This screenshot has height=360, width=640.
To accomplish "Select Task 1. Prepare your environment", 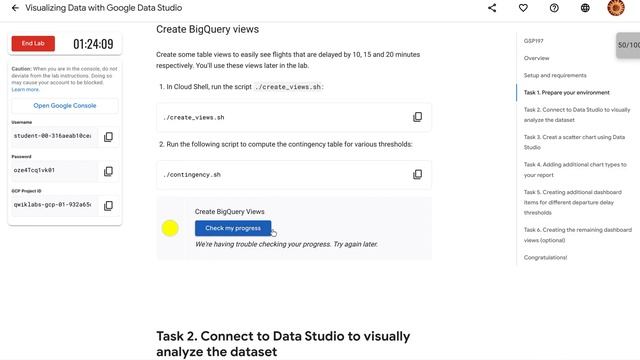I will [567, 93].
